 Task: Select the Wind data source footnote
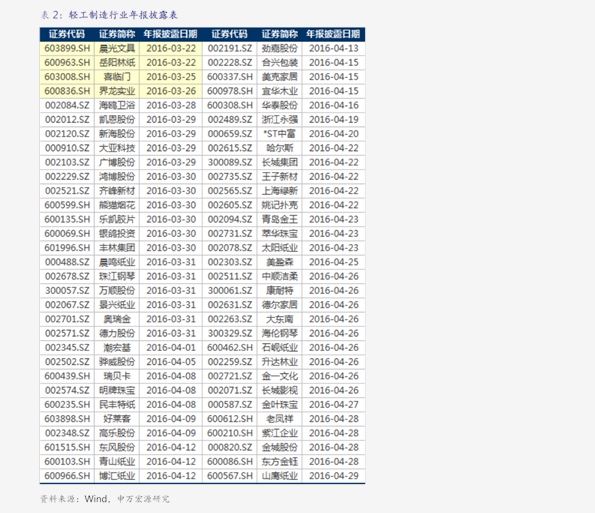105,499
